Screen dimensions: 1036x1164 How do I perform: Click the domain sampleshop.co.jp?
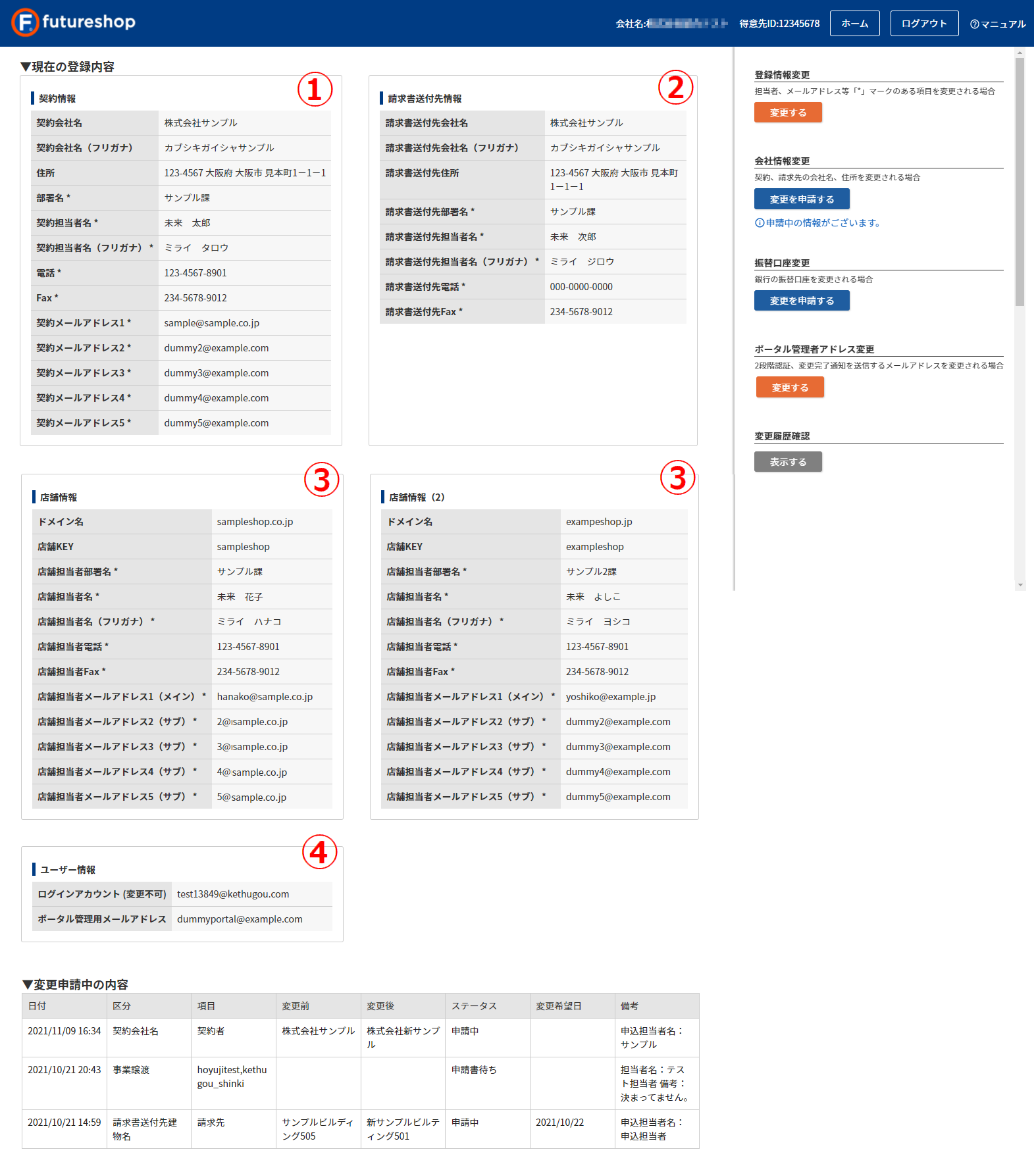point(255,522)
